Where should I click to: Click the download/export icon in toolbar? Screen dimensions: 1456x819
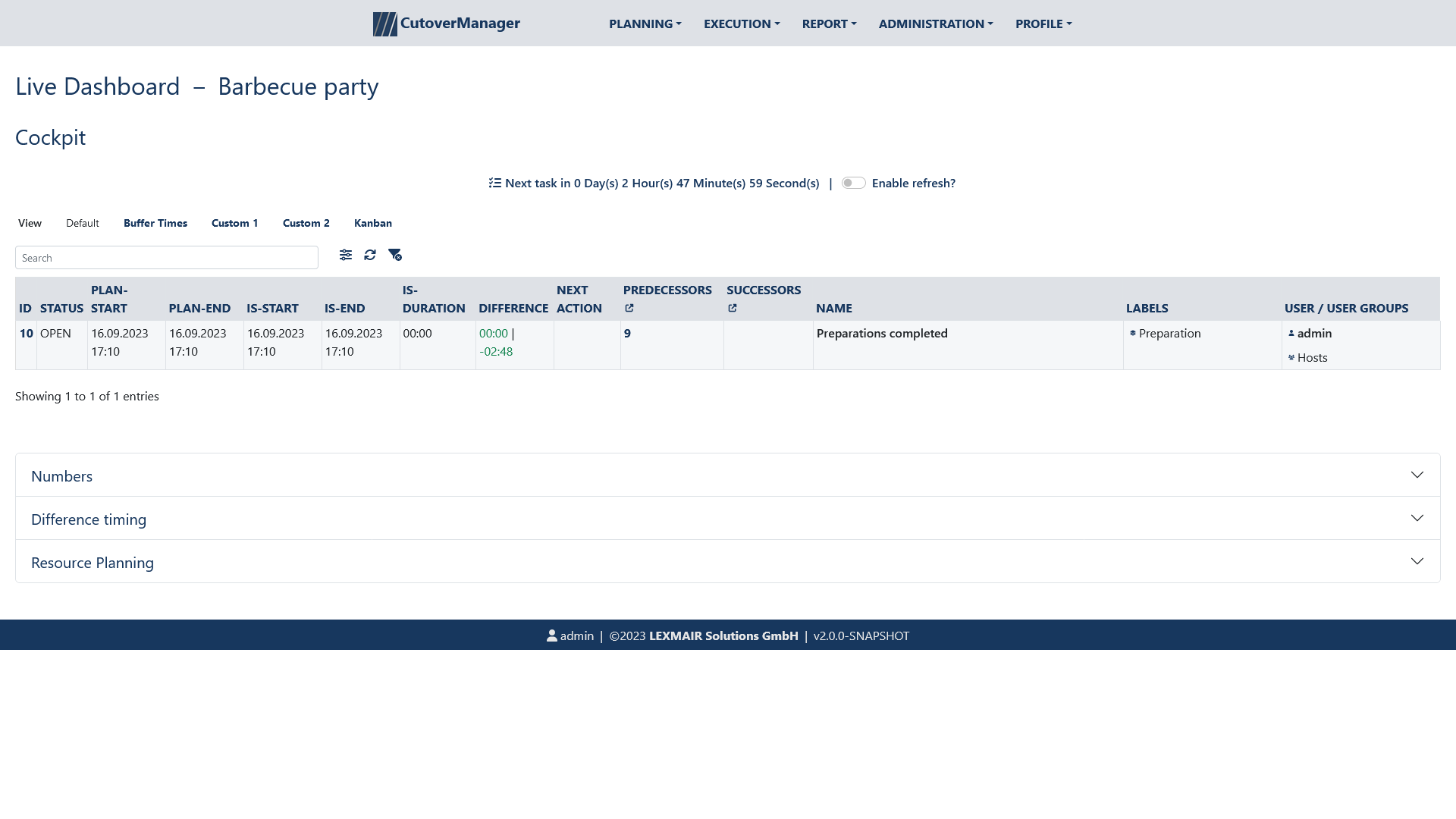[x=395, y=255]
